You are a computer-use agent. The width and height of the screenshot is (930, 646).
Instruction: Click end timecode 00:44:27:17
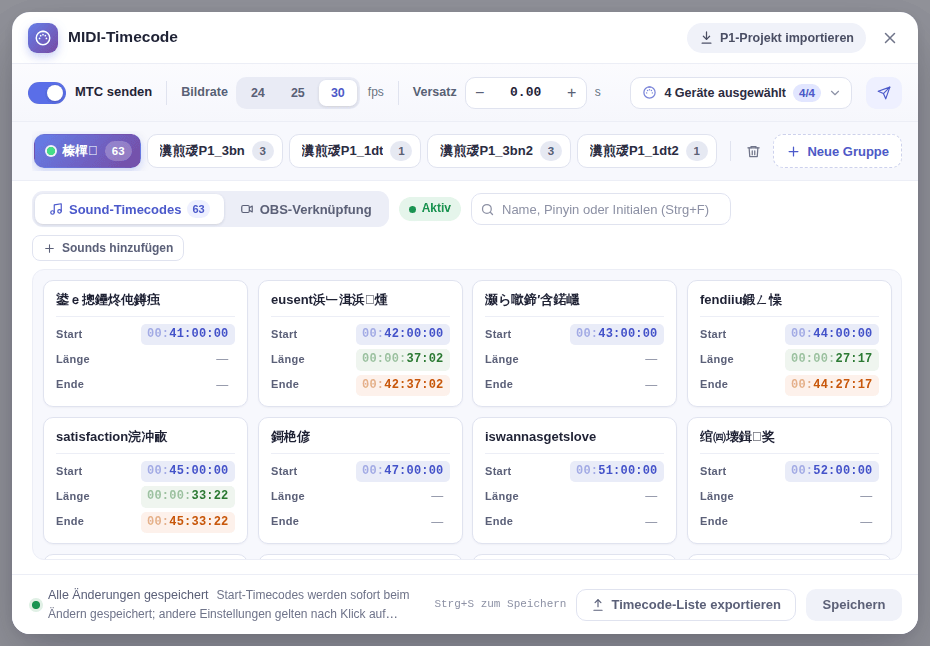tap(832, 384)
